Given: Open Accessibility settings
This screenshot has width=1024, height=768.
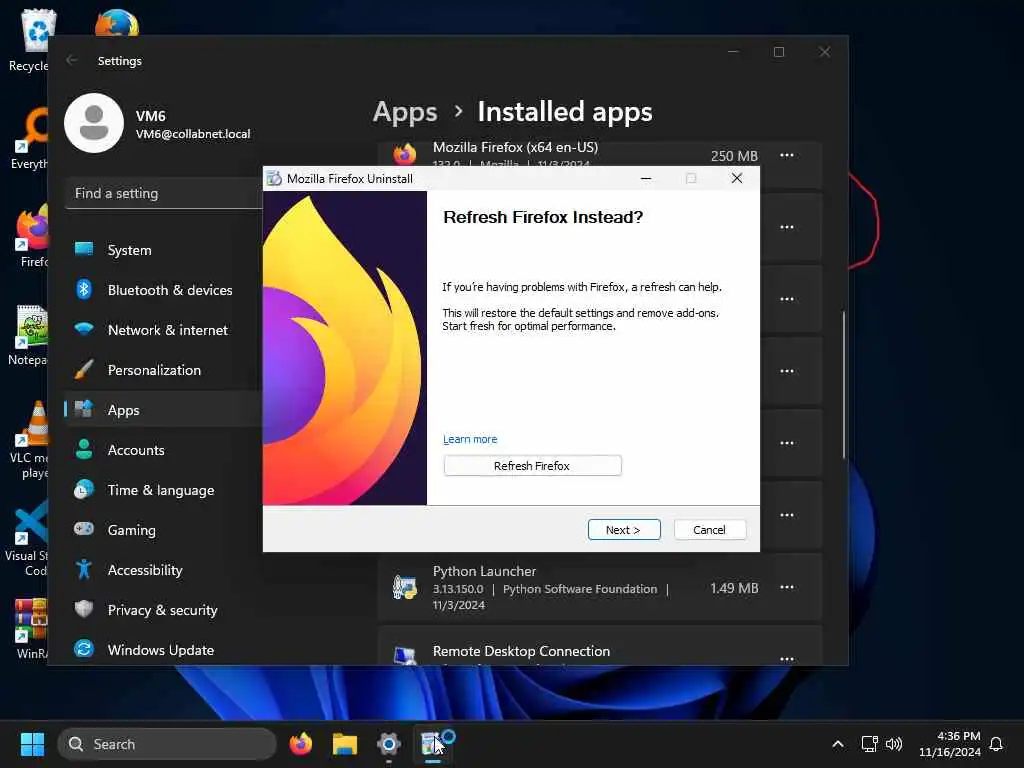Looking at the screenshot, I should (x=163, y=570).
